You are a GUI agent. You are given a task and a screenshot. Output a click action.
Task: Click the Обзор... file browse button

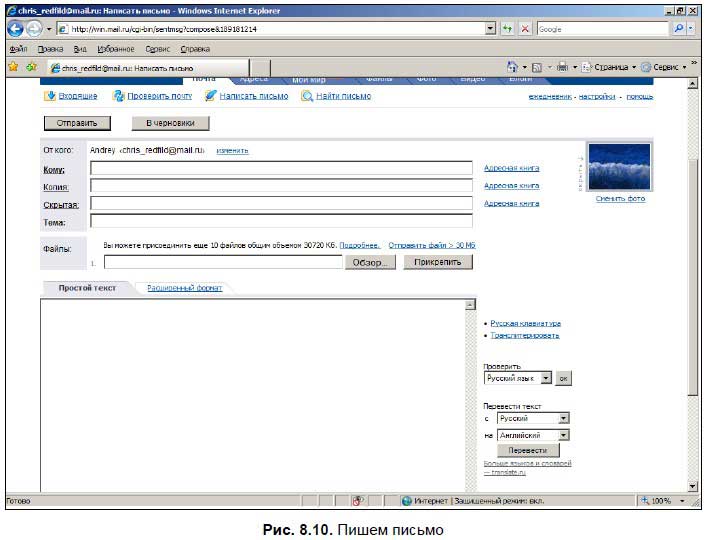click(x=370, y=262)
